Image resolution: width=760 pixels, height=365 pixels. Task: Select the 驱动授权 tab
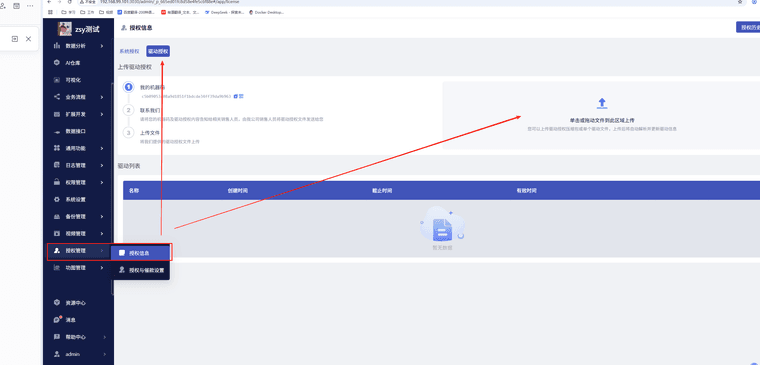(x=158, y=51)
